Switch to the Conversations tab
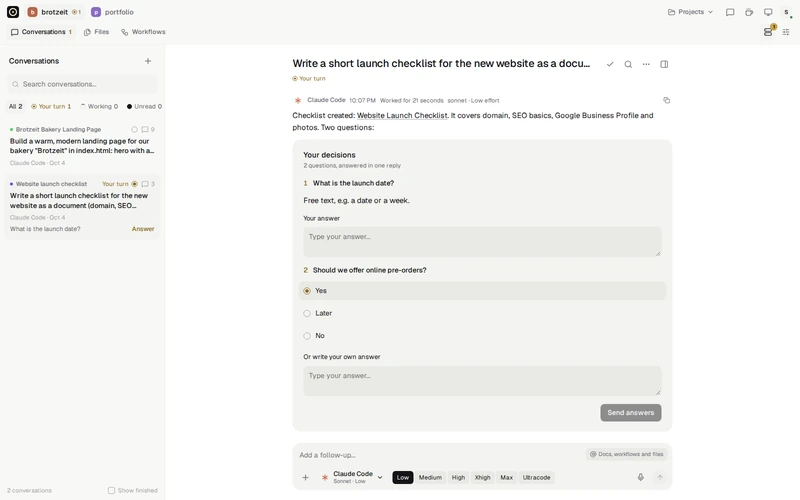The image size is (800, 500). click(41, 32)
